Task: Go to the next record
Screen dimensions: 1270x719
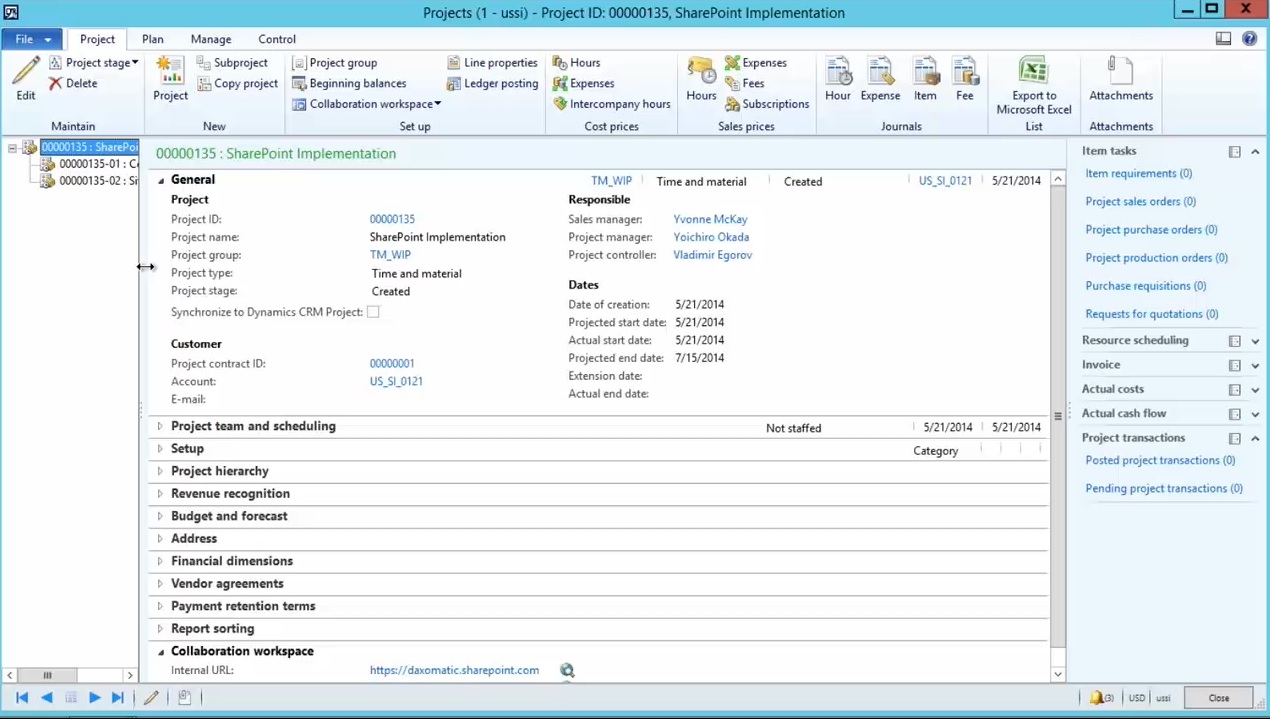Action: [x=94, y=698]
